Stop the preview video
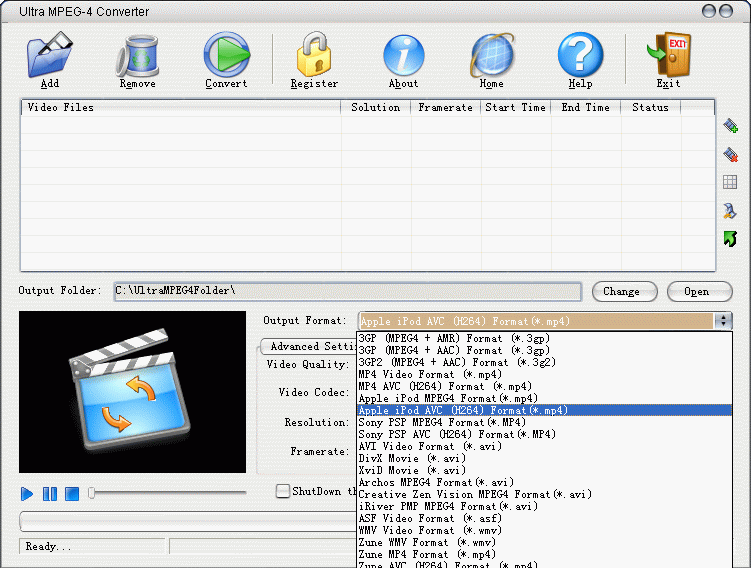This screenshot has height=568, width=751. [x=72, y=494]
